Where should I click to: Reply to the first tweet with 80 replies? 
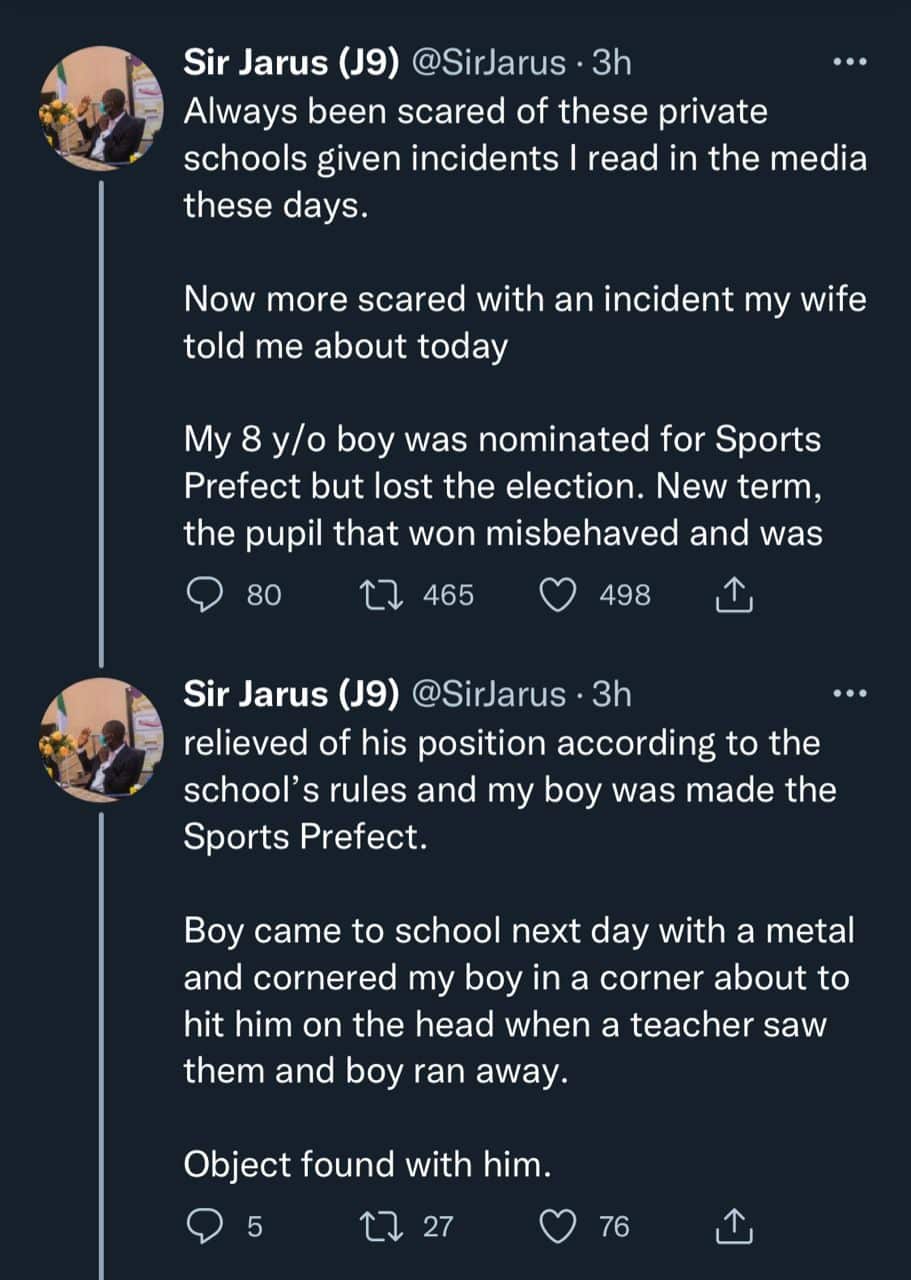pyautogui.click(x=204, y=595)
